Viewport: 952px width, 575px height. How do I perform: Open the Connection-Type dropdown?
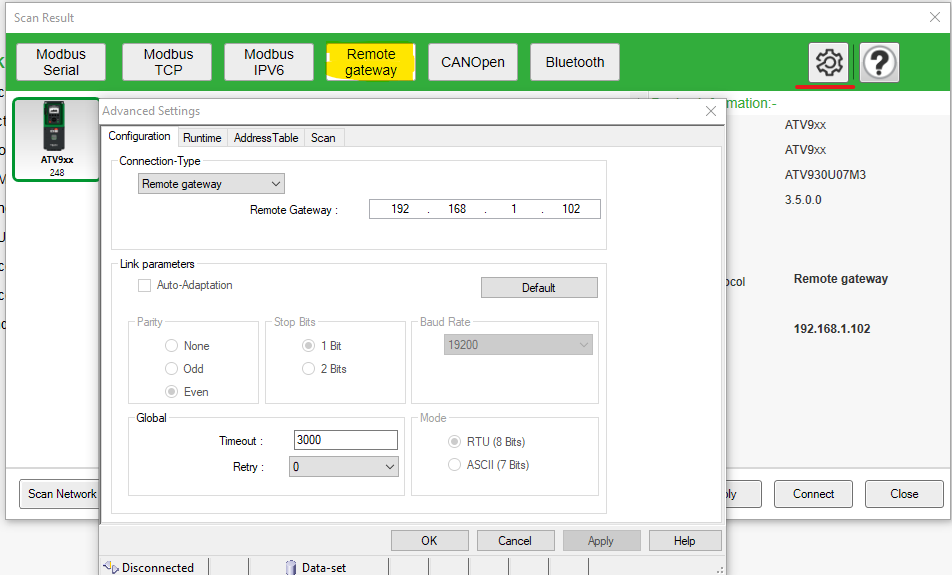pyautogui.click(x=211, y=184)
